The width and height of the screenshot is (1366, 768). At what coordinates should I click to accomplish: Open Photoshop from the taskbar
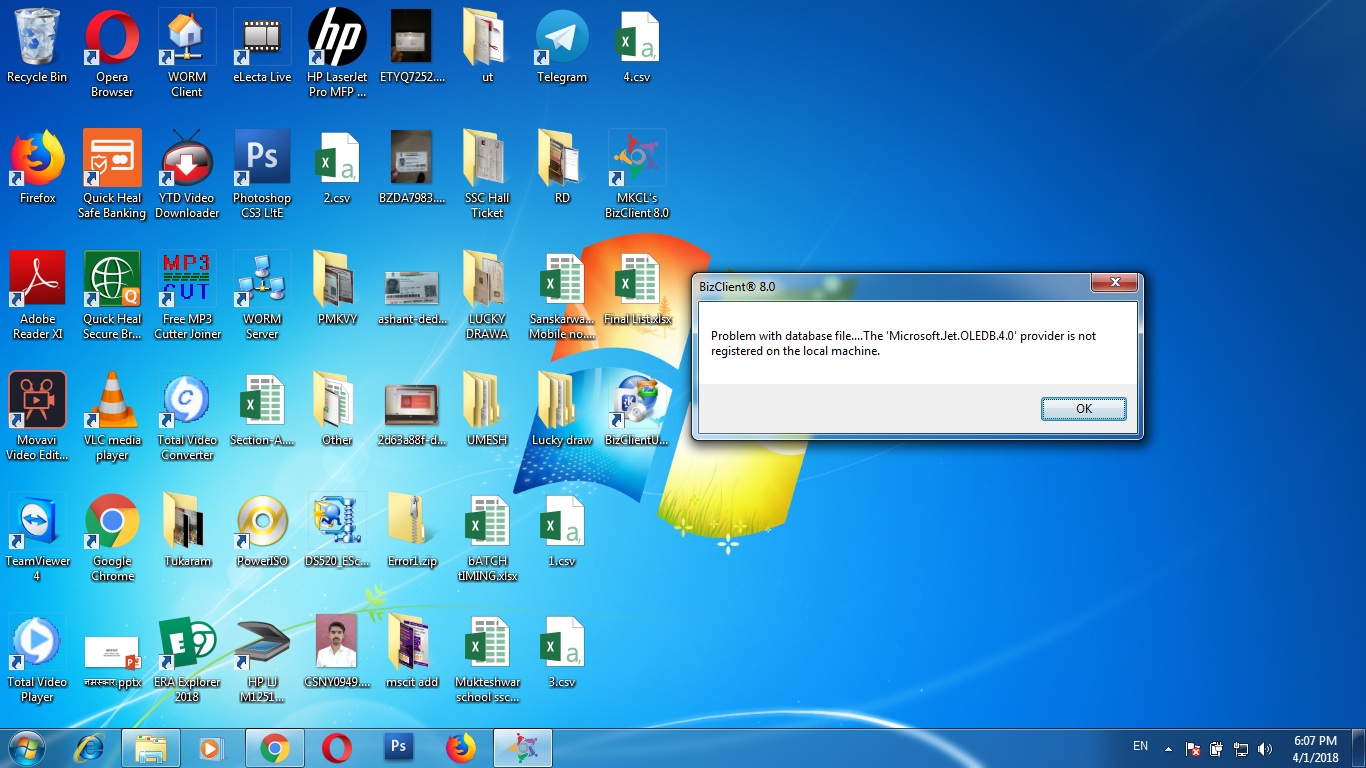click(398, 748)
